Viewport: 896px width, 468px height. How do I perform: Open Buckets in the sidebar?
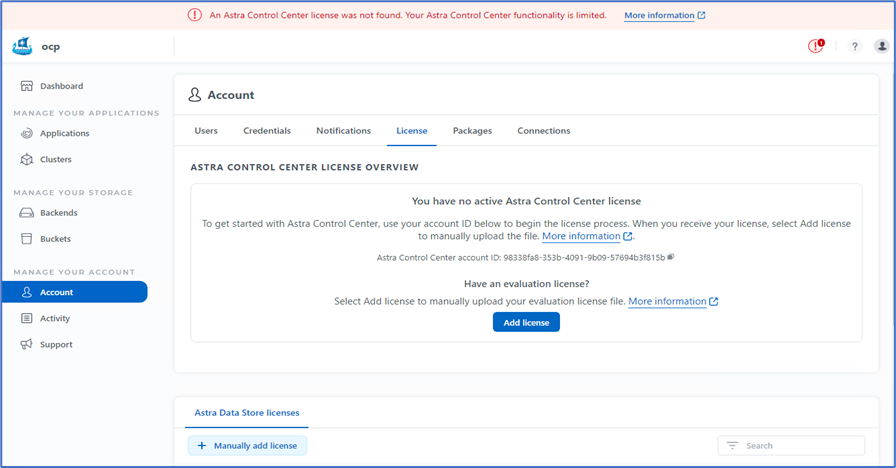(55, 239)
